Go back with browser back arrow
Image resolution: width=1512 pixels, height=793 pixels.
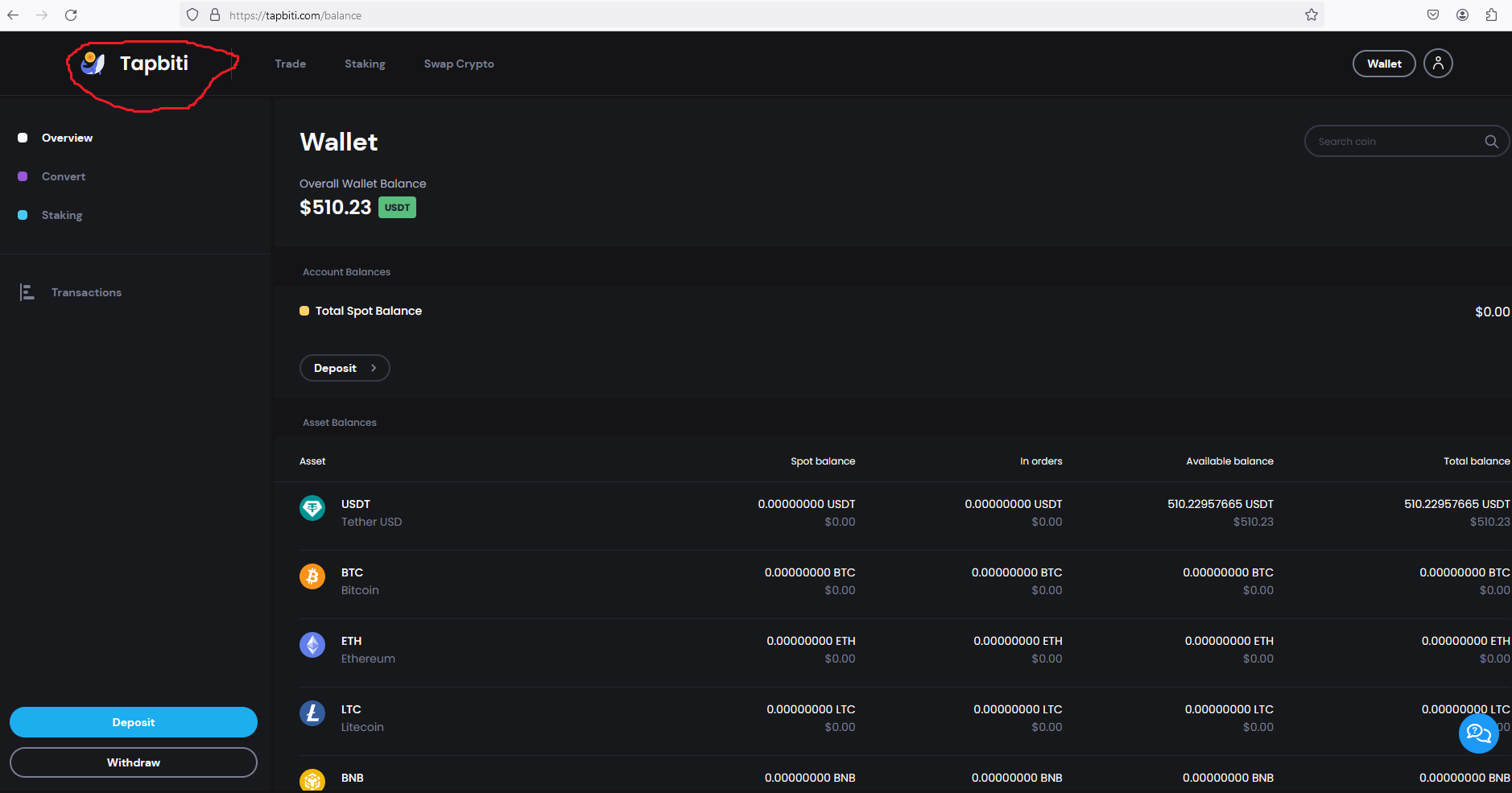click(13, 15)
